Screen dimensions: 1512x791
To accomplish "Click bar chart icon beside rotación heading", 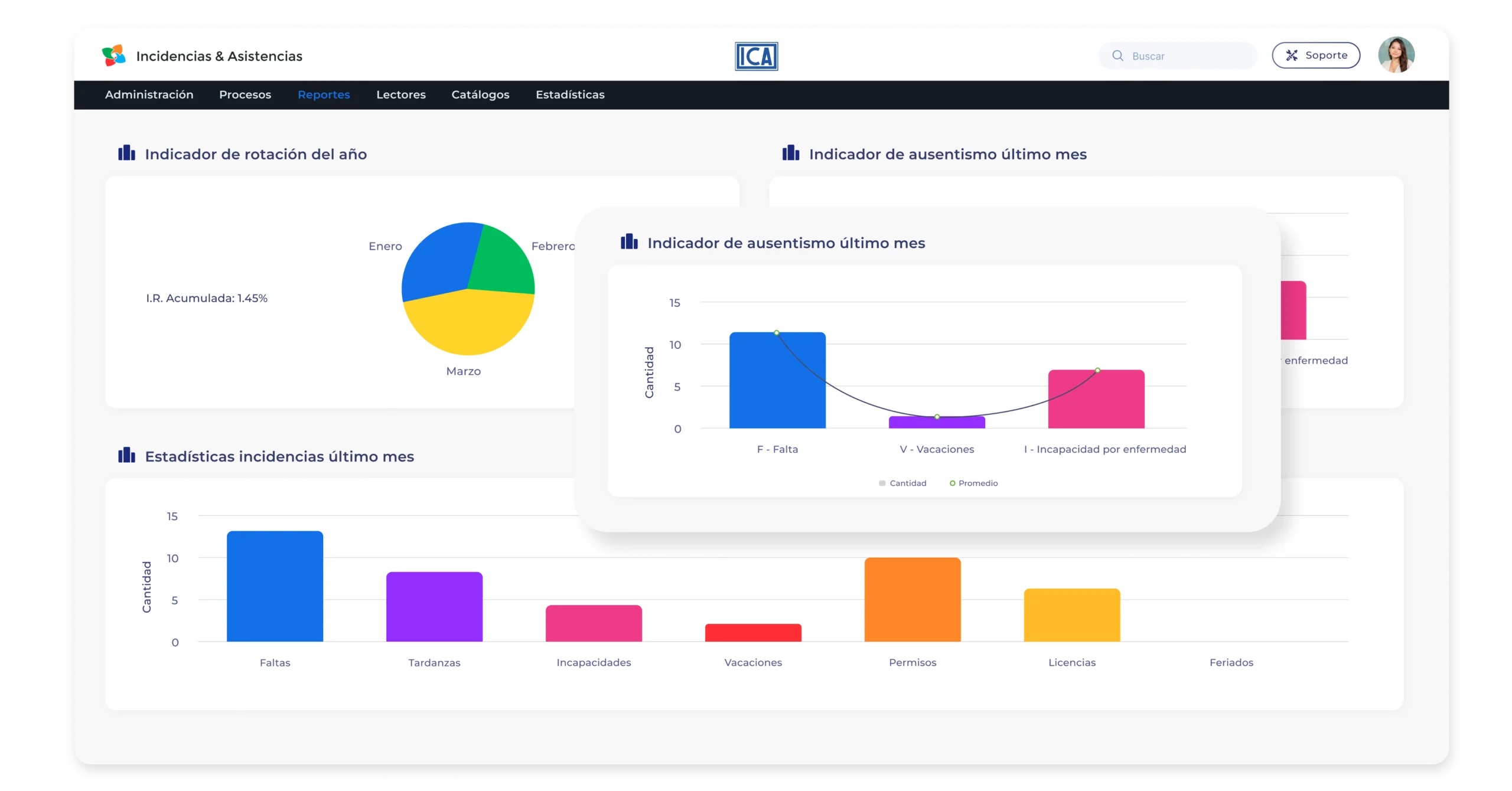I will 126,153.
